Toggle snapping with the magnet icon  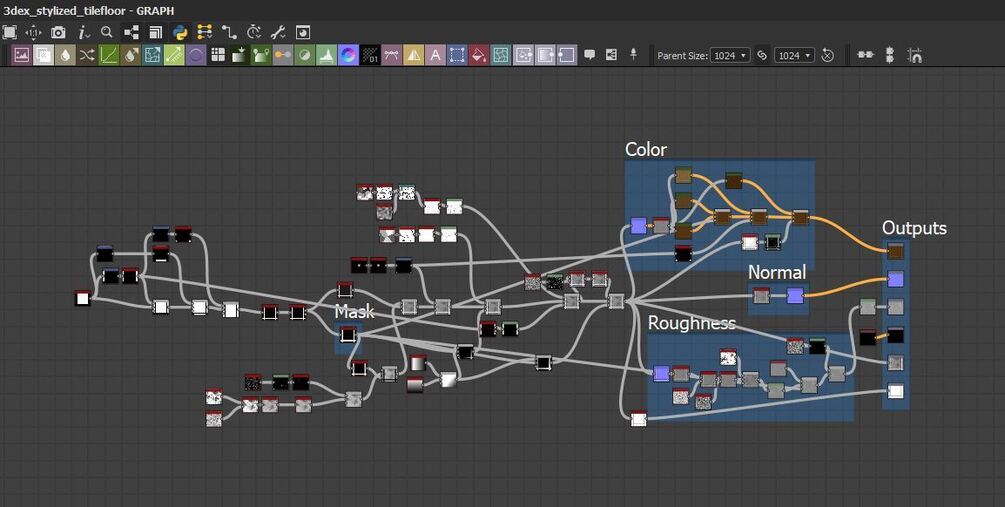pyautogui.click(x=915, y=55)
